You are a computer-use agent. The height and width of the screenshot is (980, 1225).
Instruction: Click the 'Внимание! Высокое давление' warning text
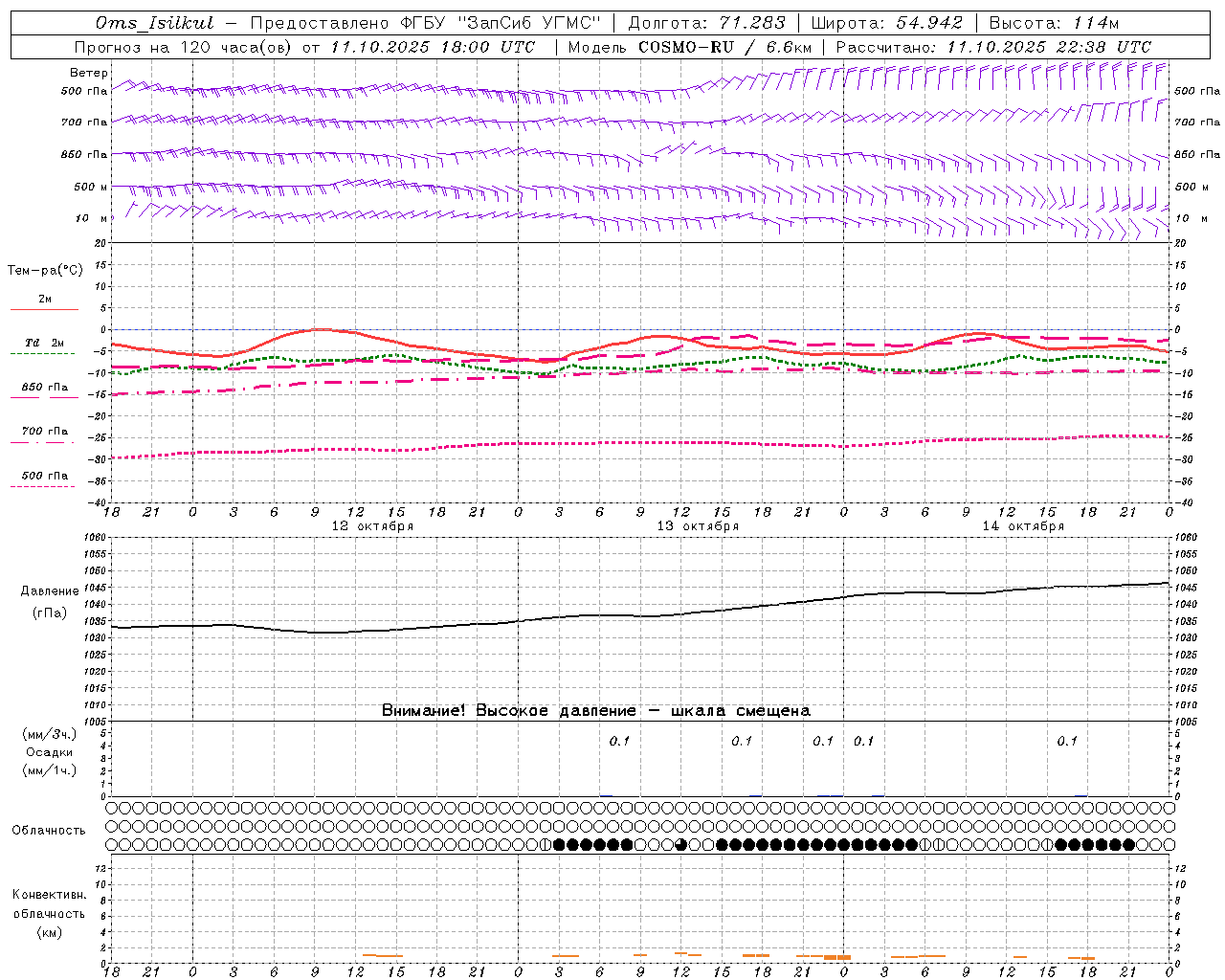pyautogui.click(x=508, y=711)
